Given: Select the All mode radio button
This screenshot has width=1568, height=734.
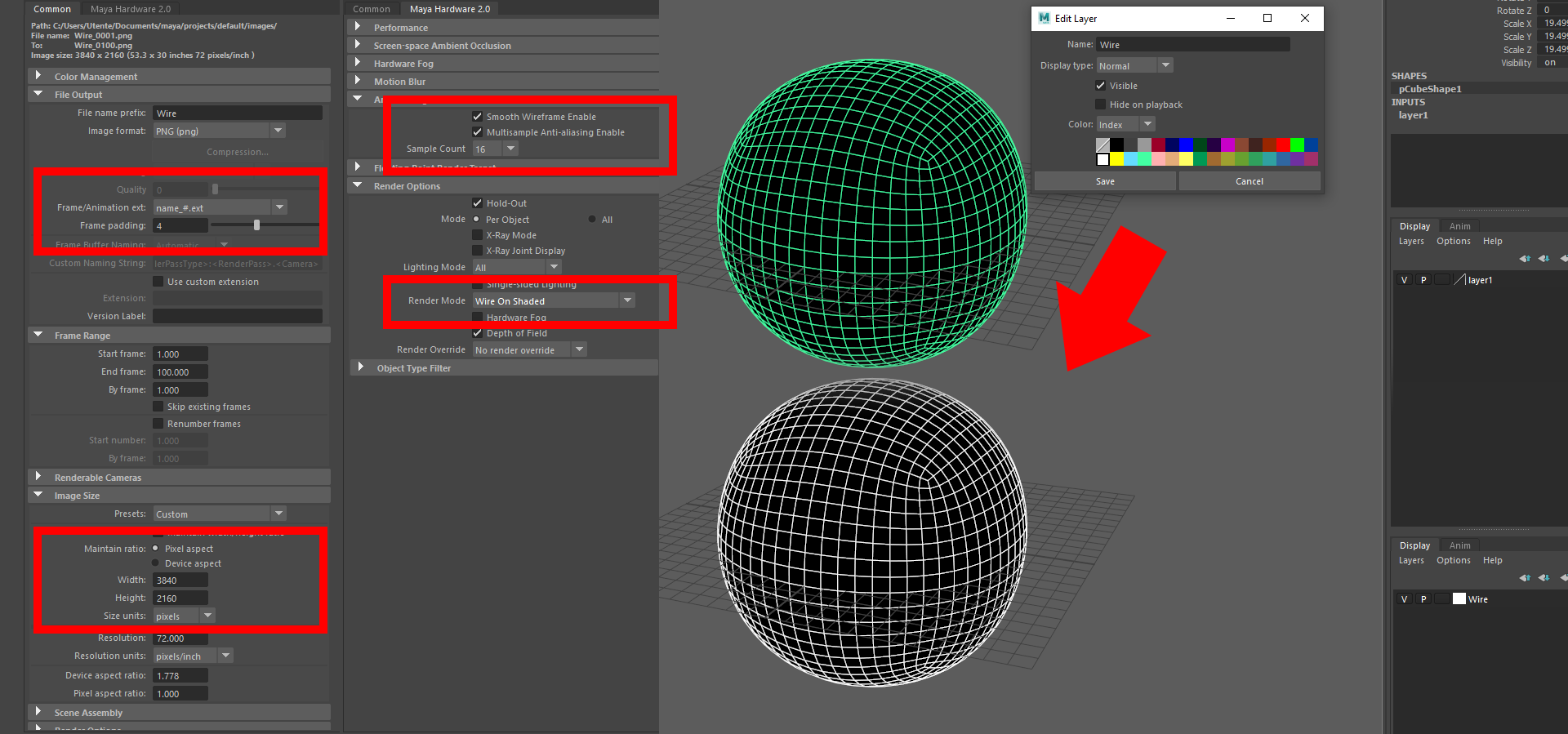Looking at the screenshot, I should tap(592, 220).
